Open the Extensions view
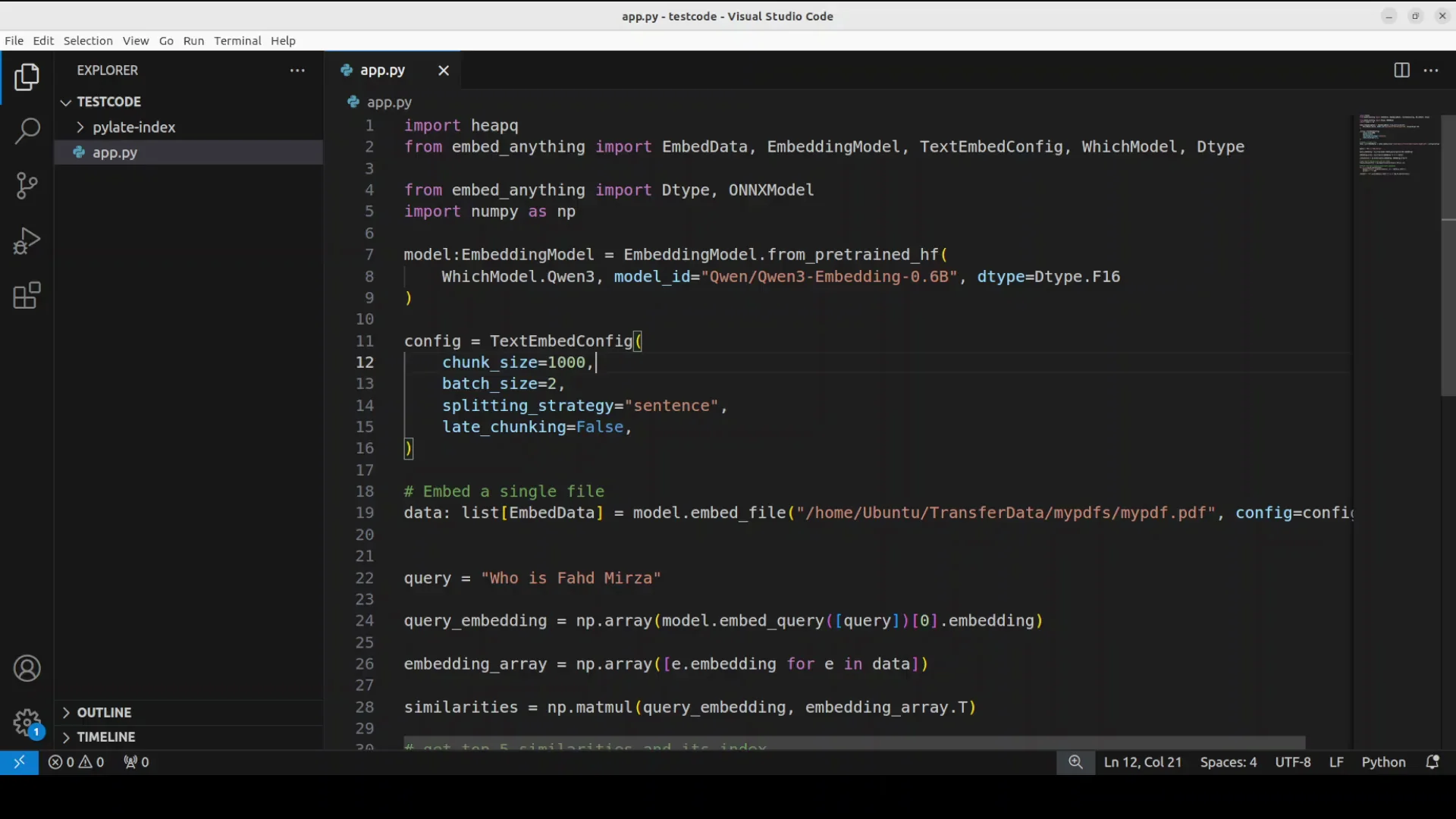Image resolution: width=1456 pixels, height=819 pixels. tap(27, 296)
